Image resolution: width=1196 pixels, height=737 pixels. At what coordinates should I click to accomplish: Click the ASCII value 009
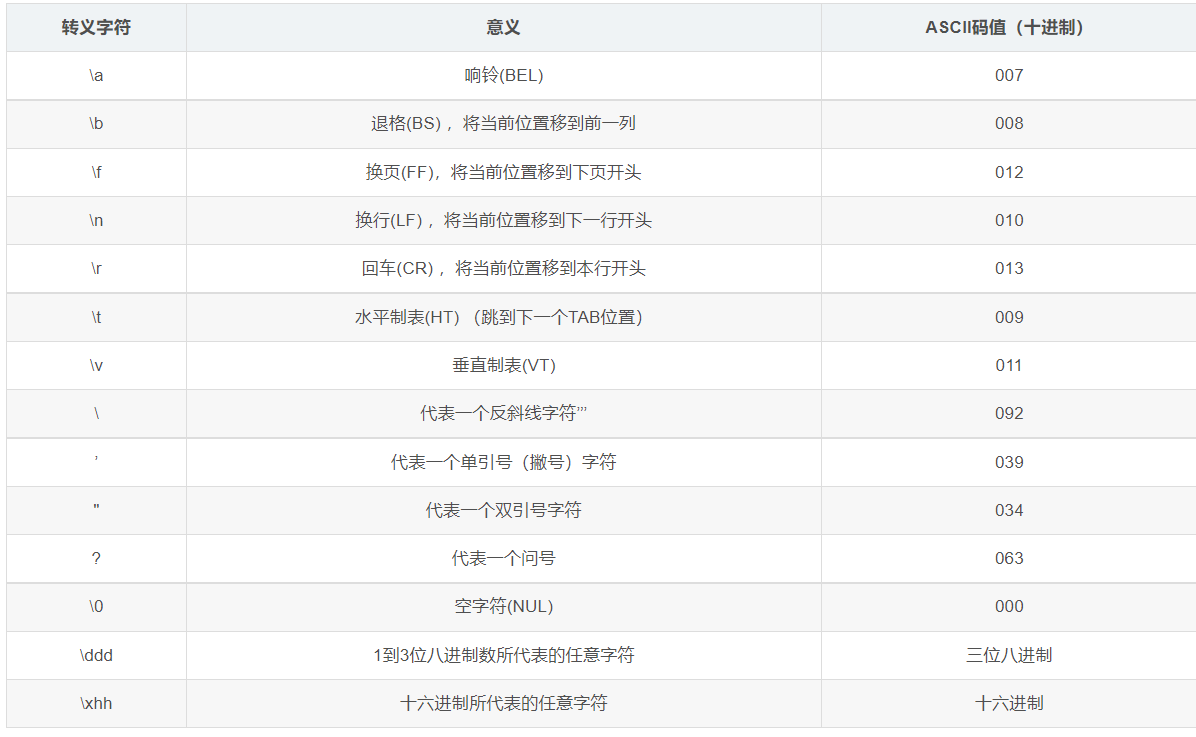click(1008, 317)
